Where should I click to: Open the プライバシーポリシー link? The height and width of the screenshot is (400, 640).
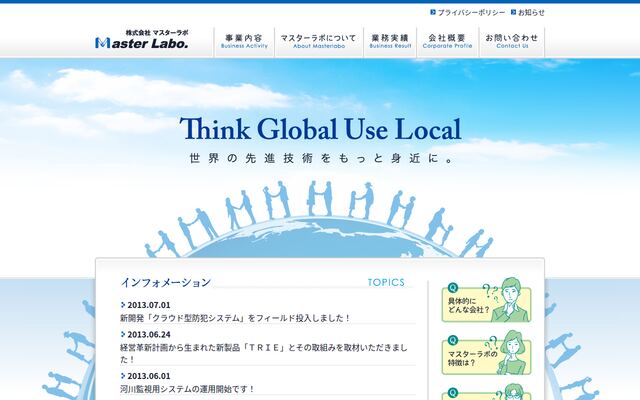coord(471,13)
